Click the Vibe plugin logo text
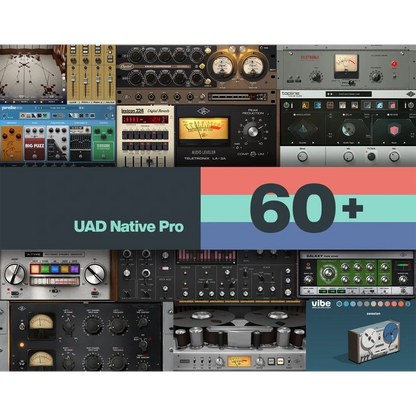 click(x=321, y=303)
